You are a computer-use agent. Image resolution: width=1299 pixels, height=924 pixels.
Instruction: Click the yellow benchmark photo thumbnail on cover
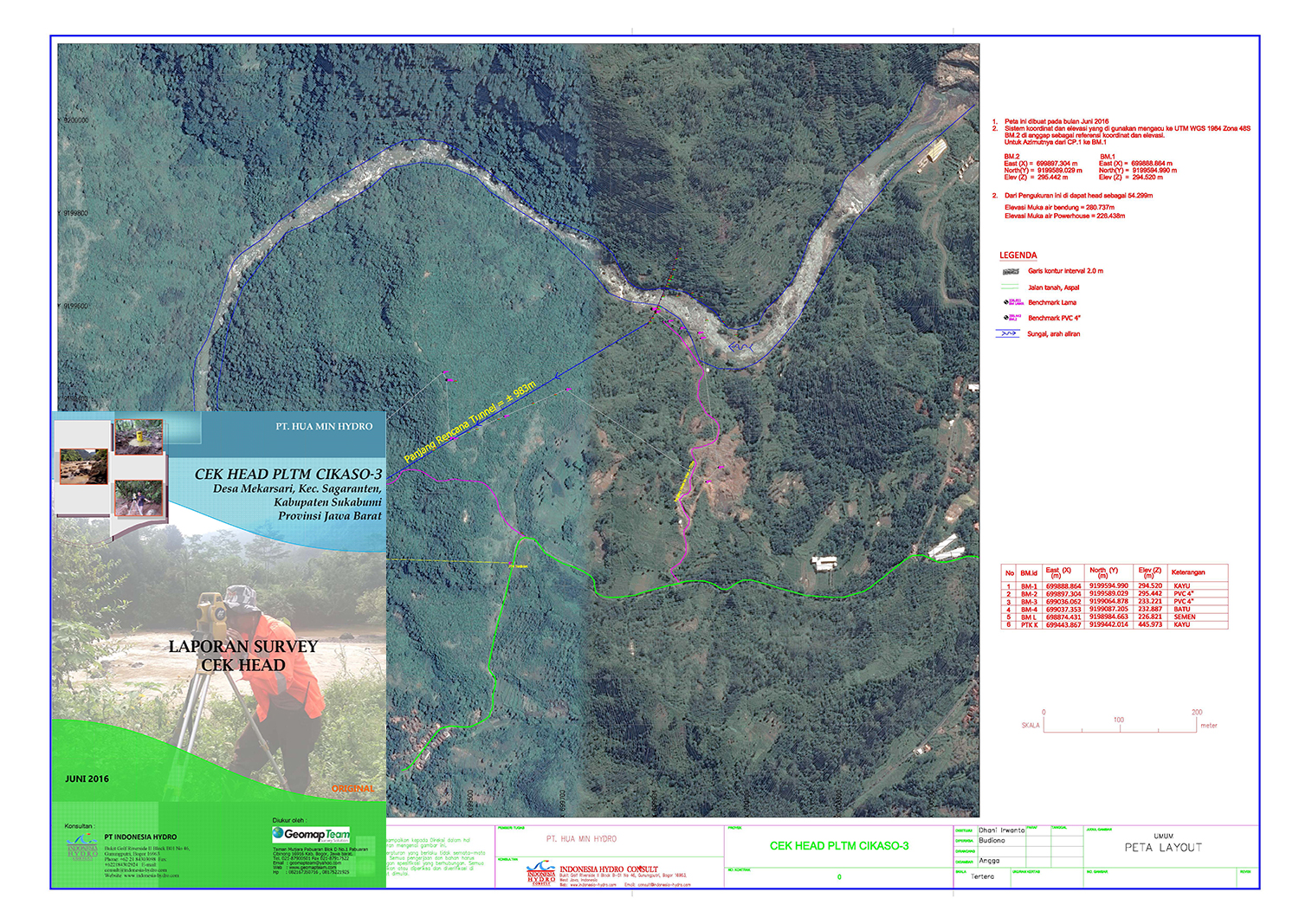tap(139, 436)
